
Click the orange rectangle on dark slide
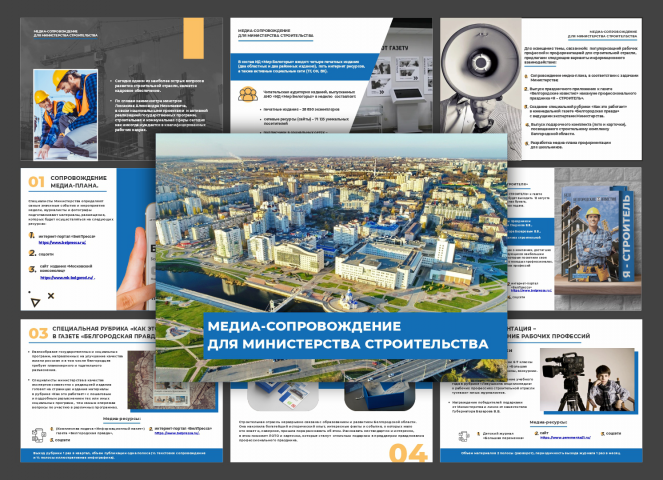pos(193,38)
